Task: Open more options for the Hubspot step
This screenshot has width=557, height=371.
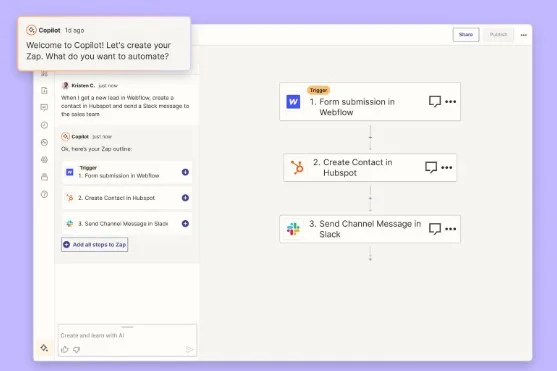Action: tap(447, 167)
